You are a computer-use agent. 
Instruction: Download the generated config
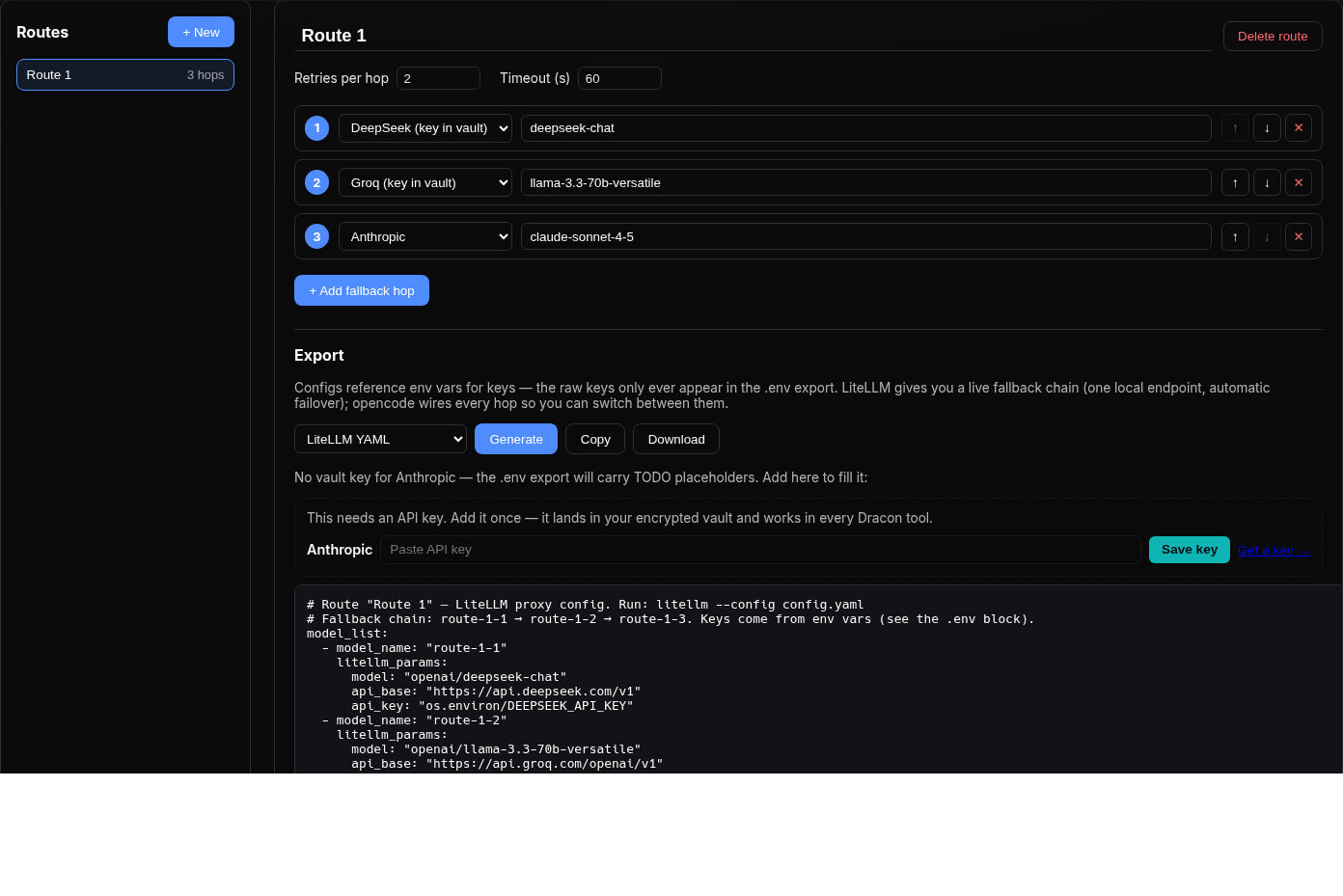[676, 439]
